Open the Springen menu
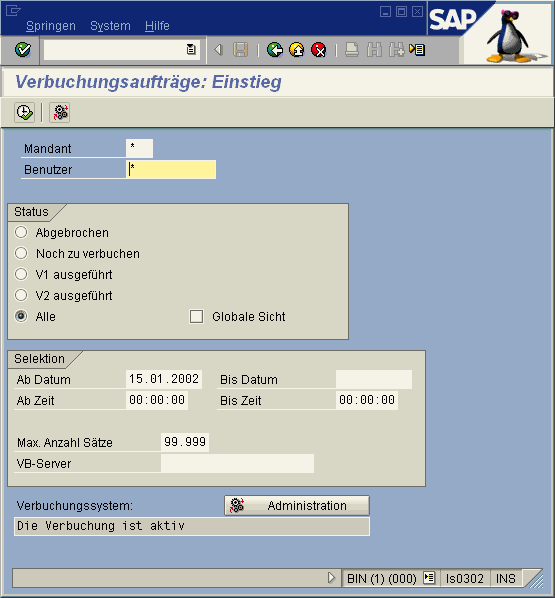The height and width of the screenshot is (598, 555). (x=51, y=26)
